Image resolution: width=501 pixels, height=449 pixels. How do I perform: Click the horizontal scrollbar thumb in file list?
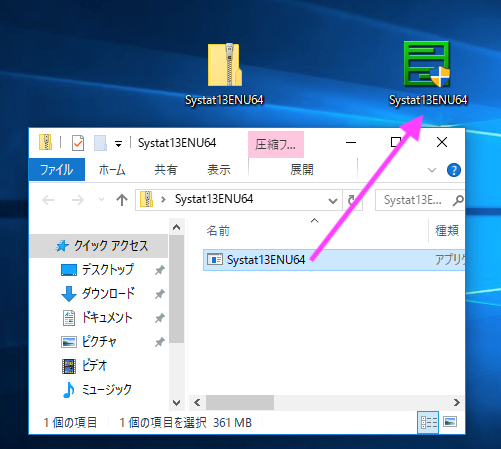tap(240, 403)
